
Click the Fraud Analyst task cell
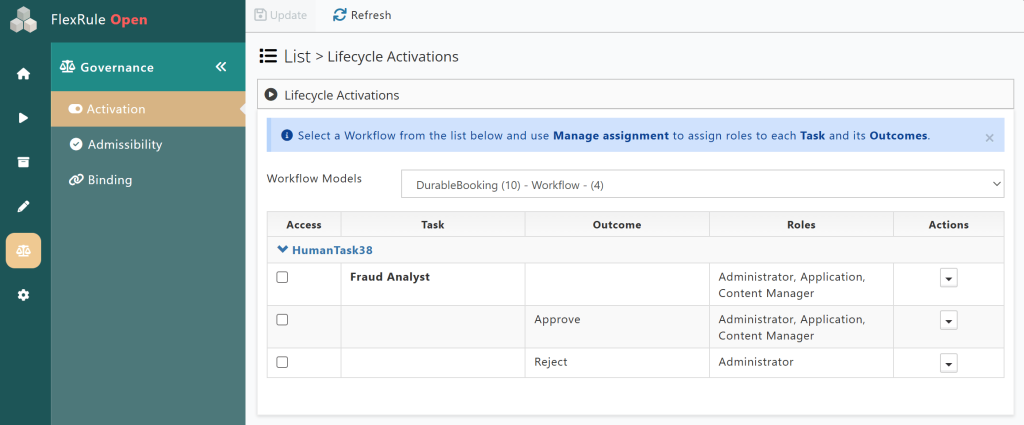(x=433, y=285)
